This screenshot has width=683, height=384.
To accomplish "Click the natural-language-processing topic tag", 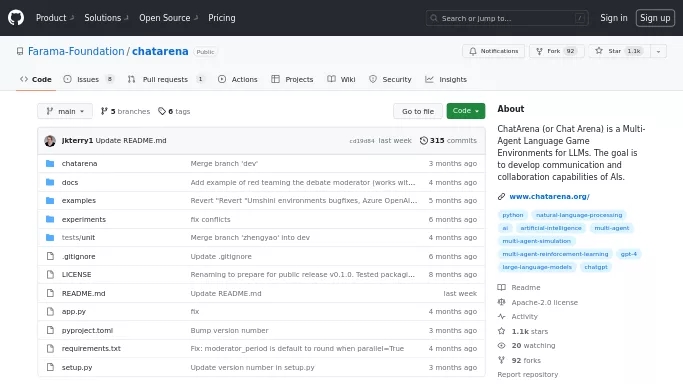I will [x=579, y=215].
